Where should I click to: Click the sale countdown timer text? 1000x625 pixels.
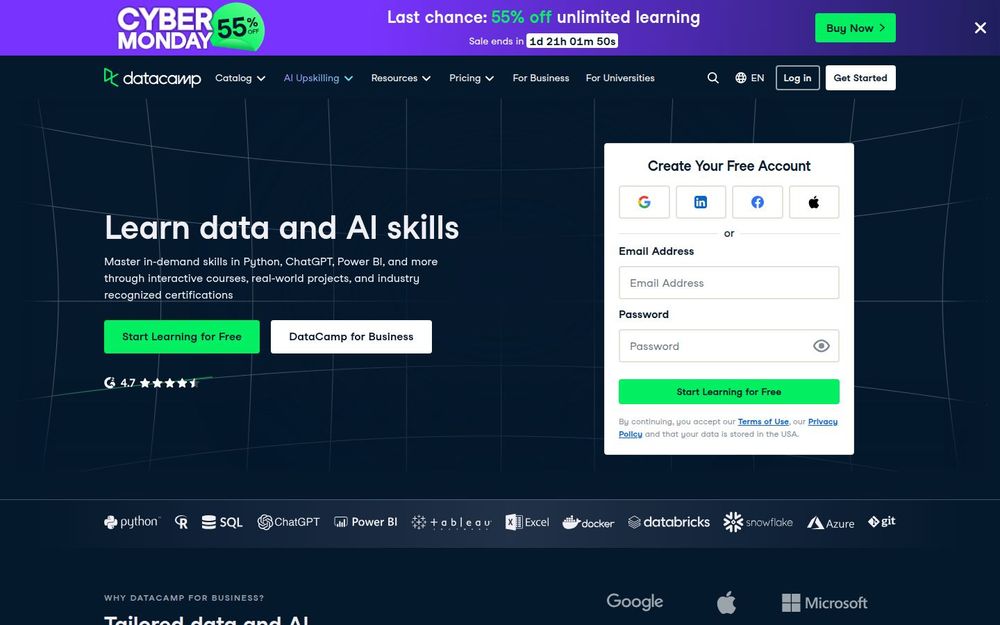[572, 41]
